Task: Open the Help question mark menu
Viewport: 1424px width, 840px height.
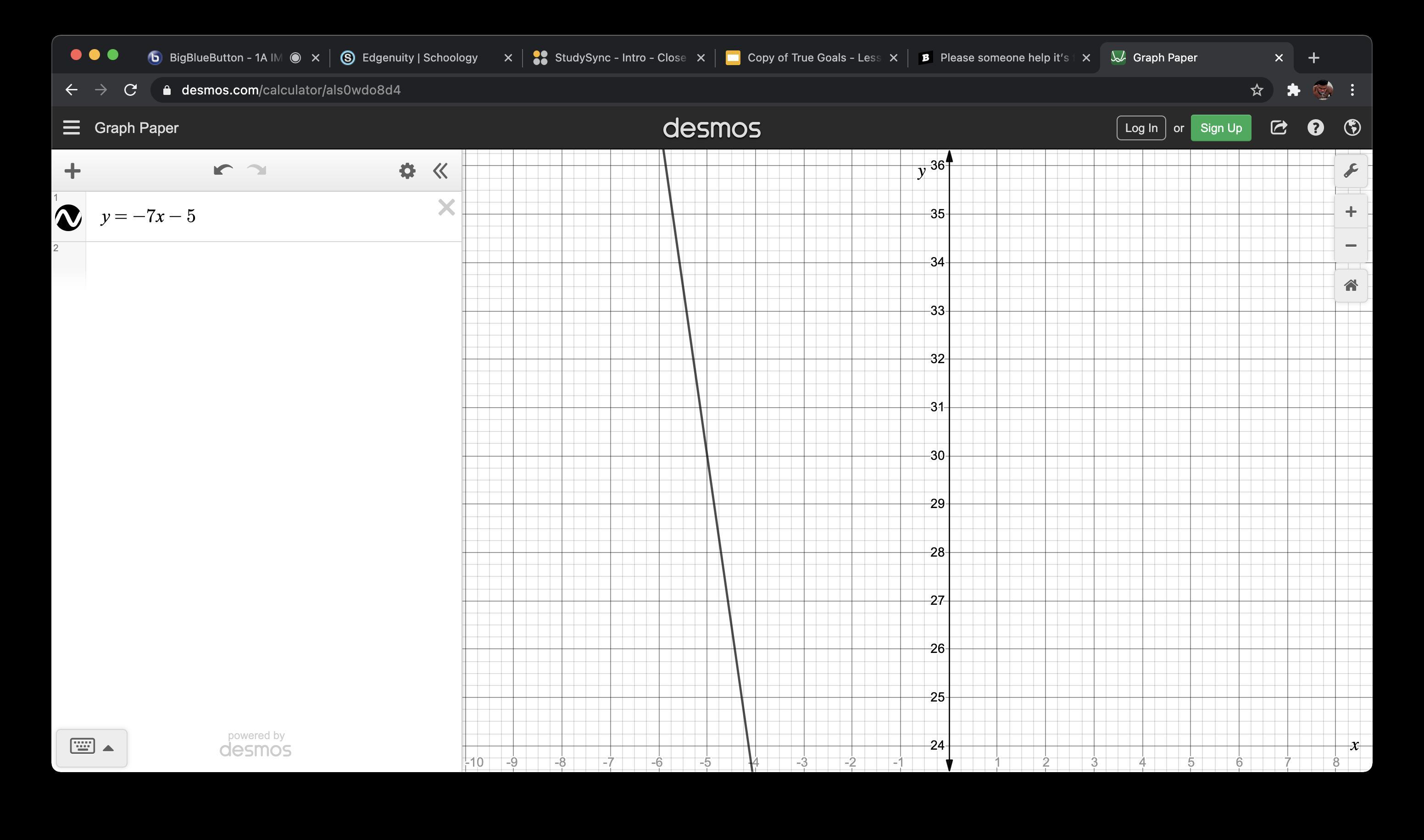Action: (1315, 128)
